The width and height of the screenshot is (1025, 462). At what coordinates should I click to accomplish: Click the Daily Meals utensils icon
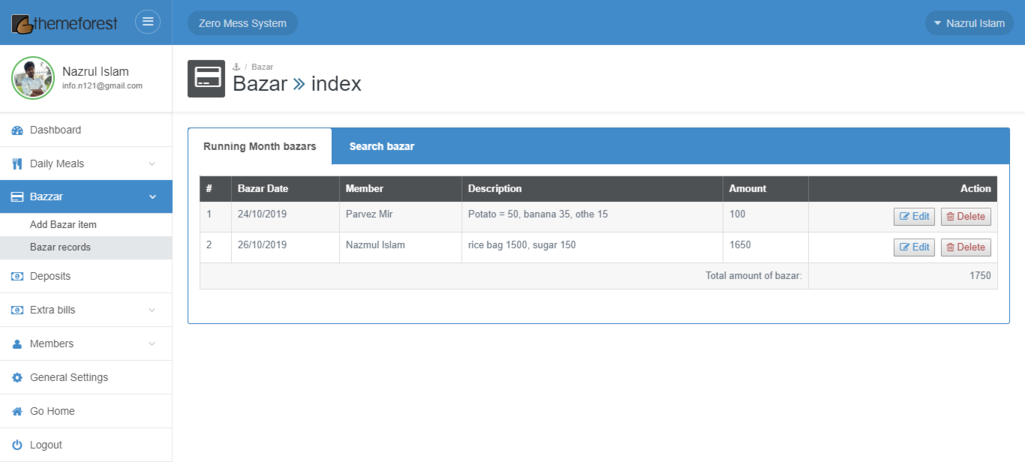pos(17,164)
